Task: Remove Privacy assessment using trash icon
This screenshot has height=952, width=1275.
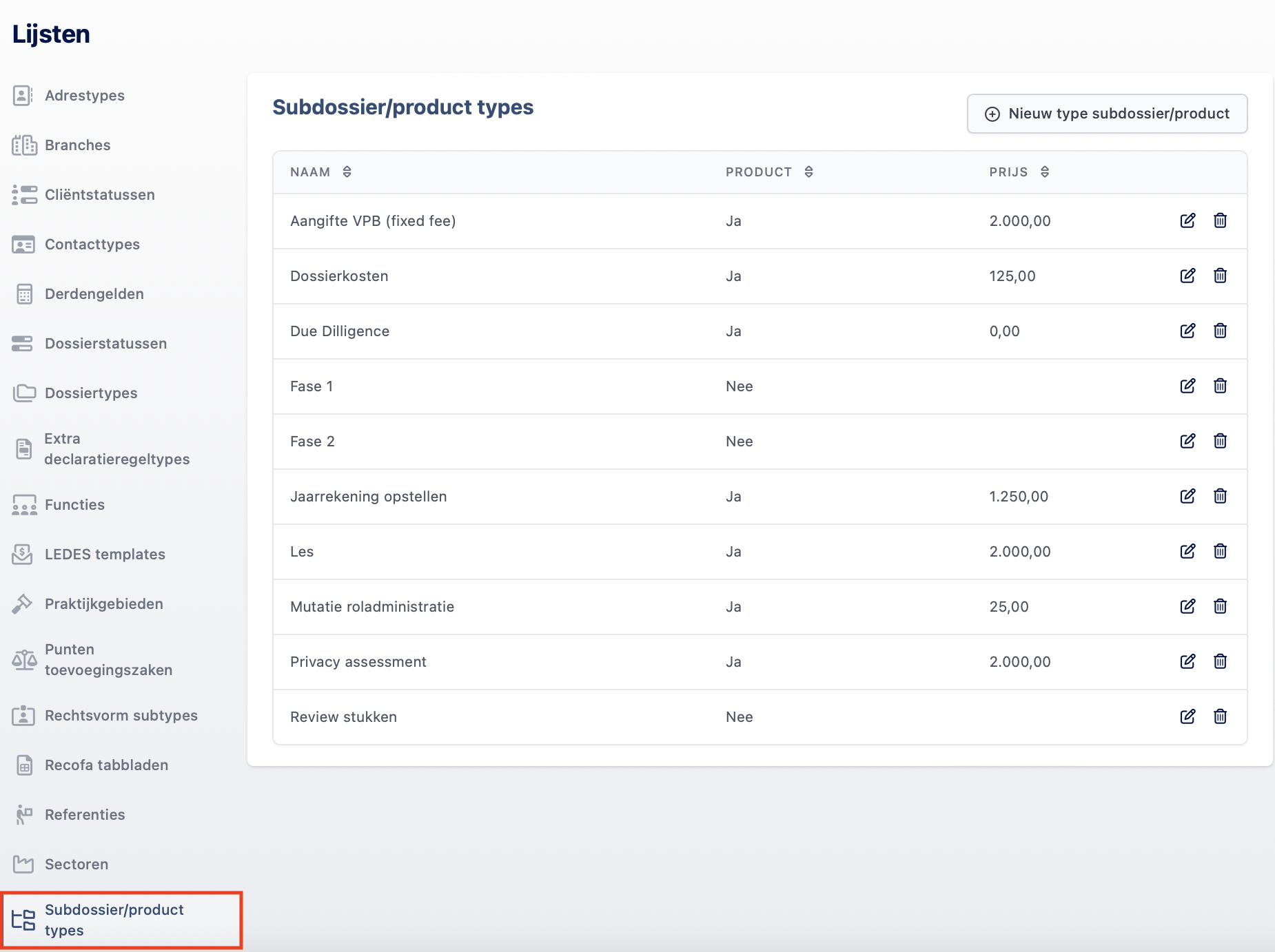Action: point(1220,661)
